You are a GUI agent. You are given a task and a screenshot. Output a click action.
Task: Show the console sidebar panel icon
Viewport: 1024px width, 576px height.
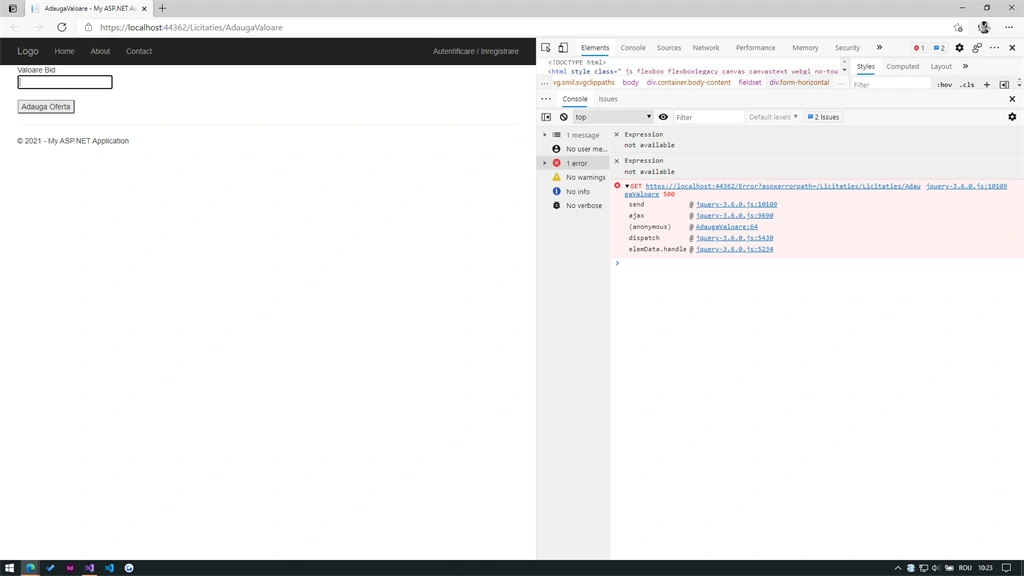coord(546,117)
